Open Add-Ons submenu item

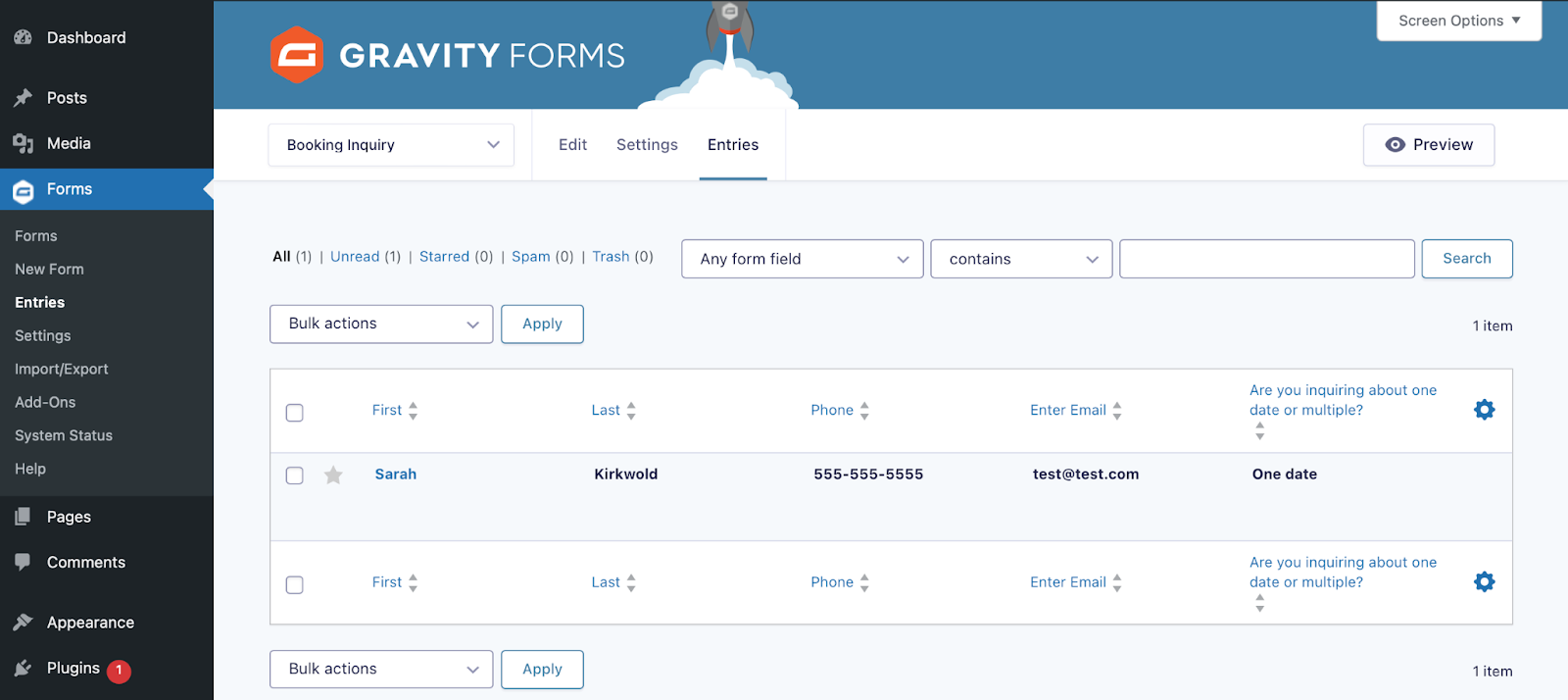[45, 403]
